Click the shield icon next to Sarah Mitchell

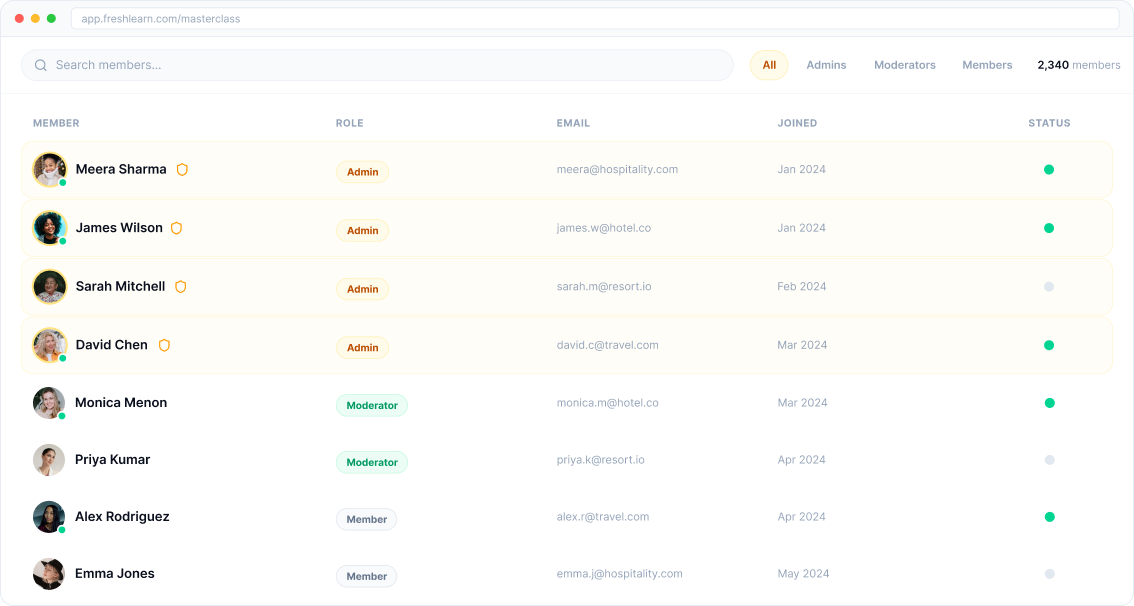pos(181,287)
